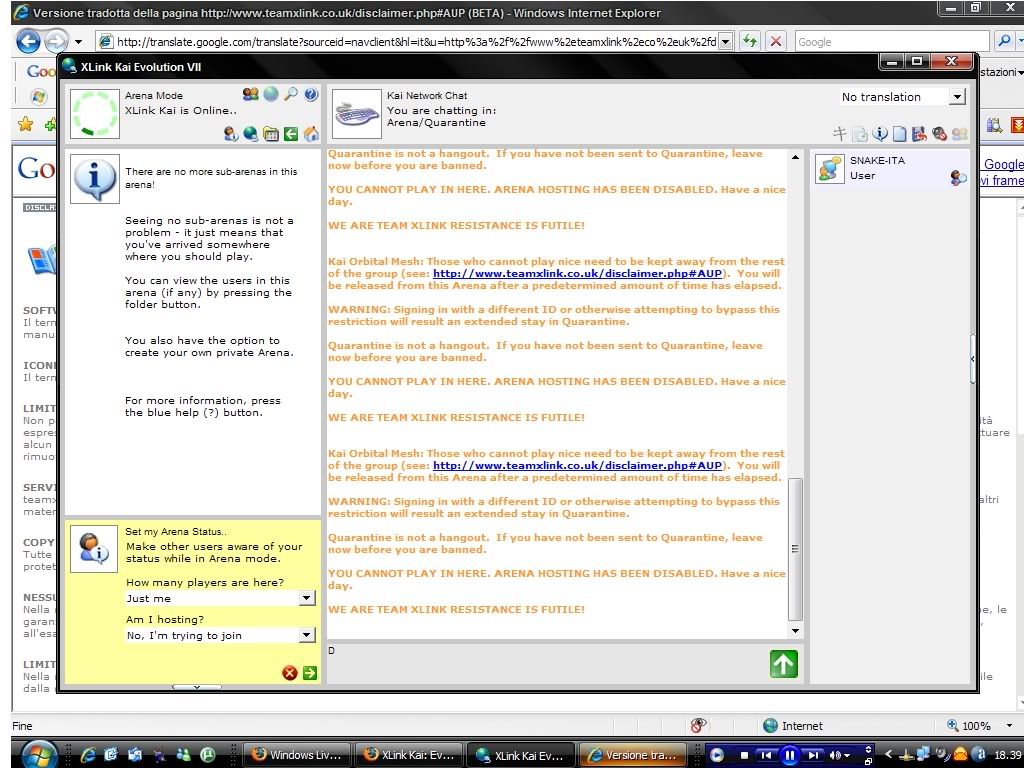The image size is (1024, 768).
Task: Click the mute block icon in chat toolbar
Action: (x=940, y=134)
